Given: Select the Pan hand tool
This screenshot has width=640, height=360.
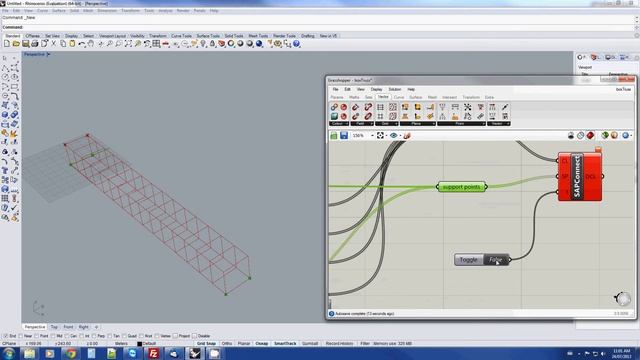Looking at the screenshot, I should click(91, 44).
